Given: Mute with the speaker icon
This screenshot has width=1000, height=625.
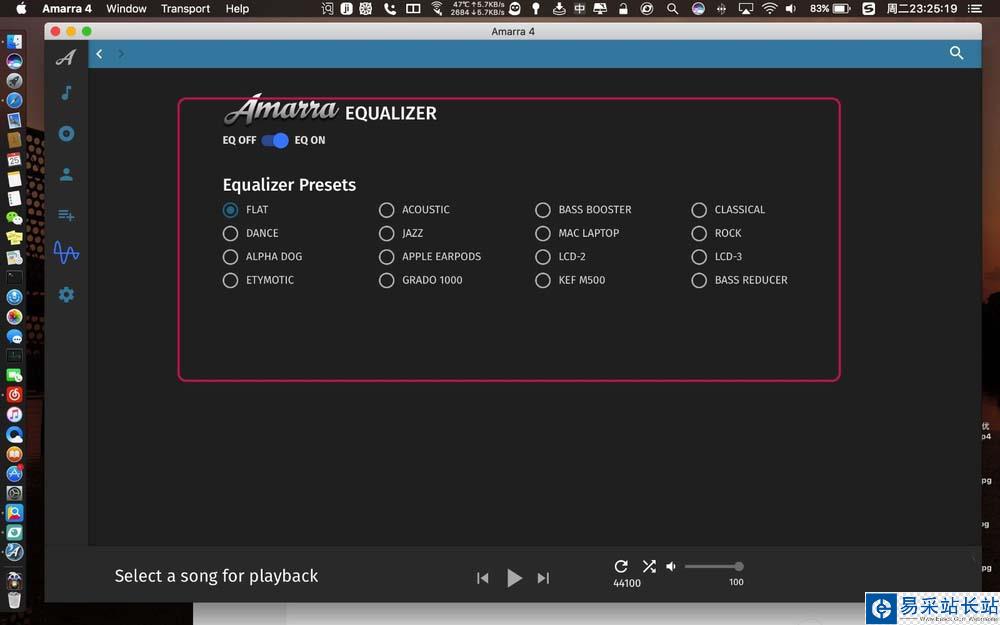Looking at the screenshot, I should (671, 566).
